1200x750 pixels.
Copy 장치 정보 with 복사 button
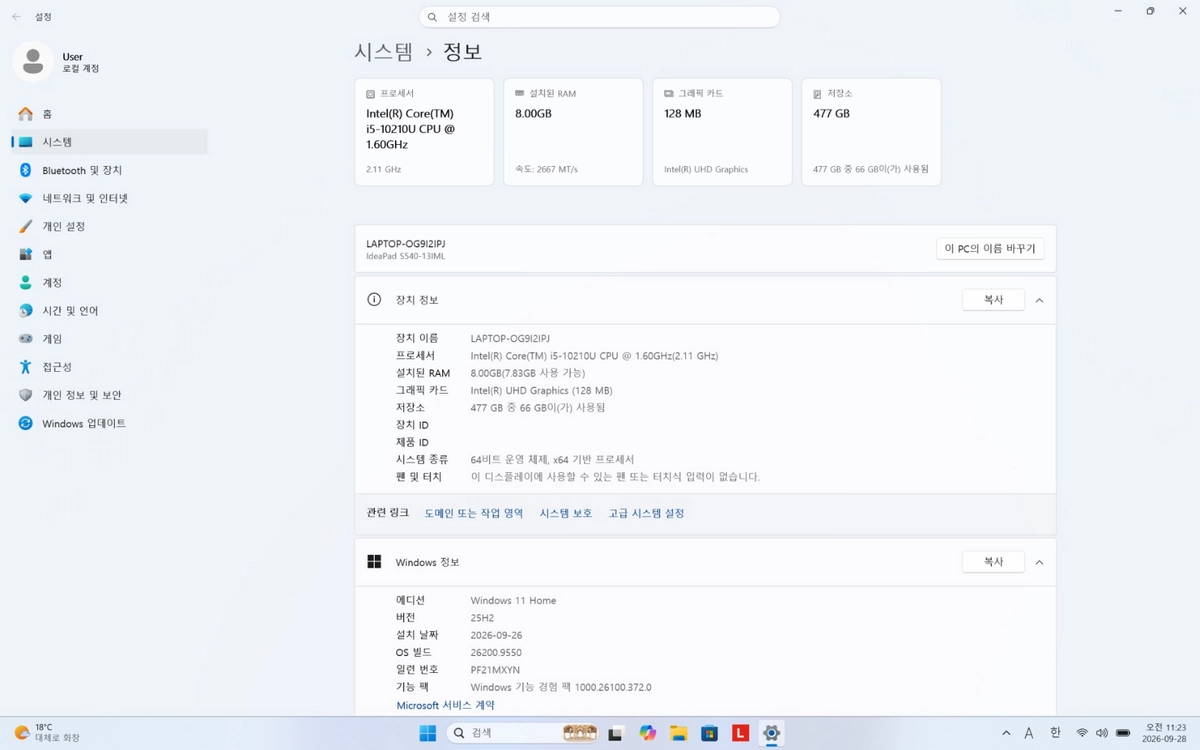993,299
